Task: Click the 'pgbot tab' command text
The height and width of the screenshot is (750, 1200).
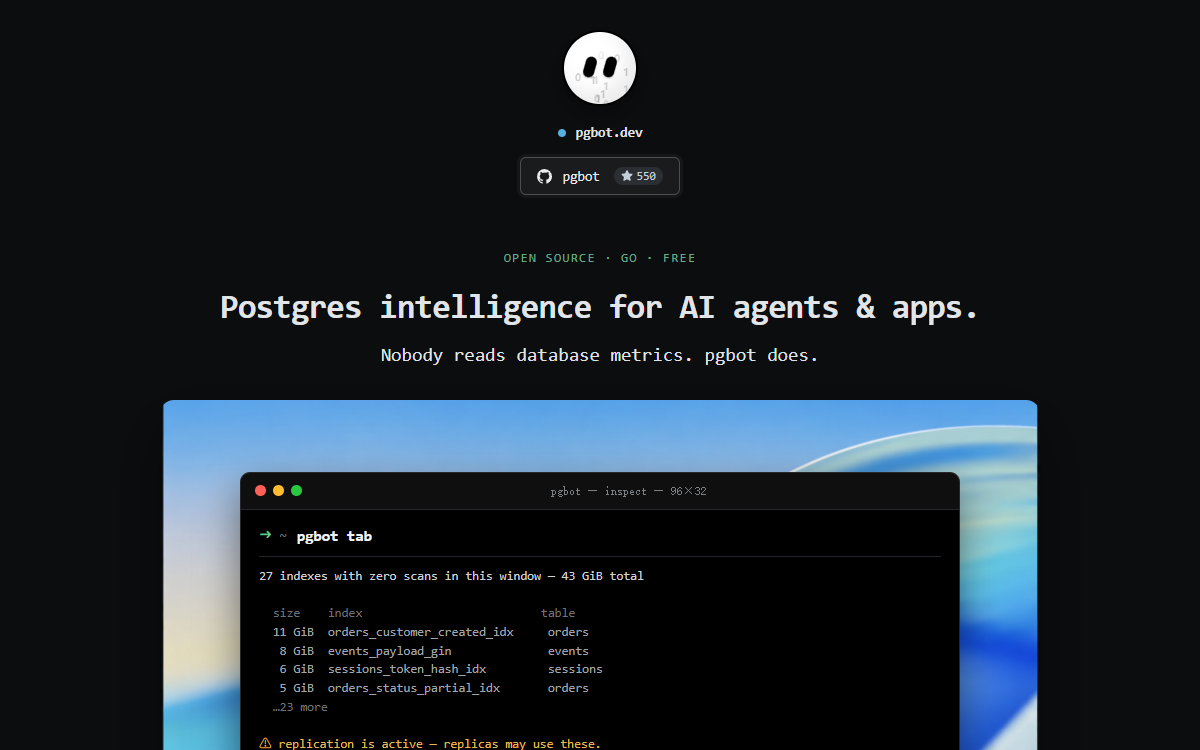Action: pos(334,537)
